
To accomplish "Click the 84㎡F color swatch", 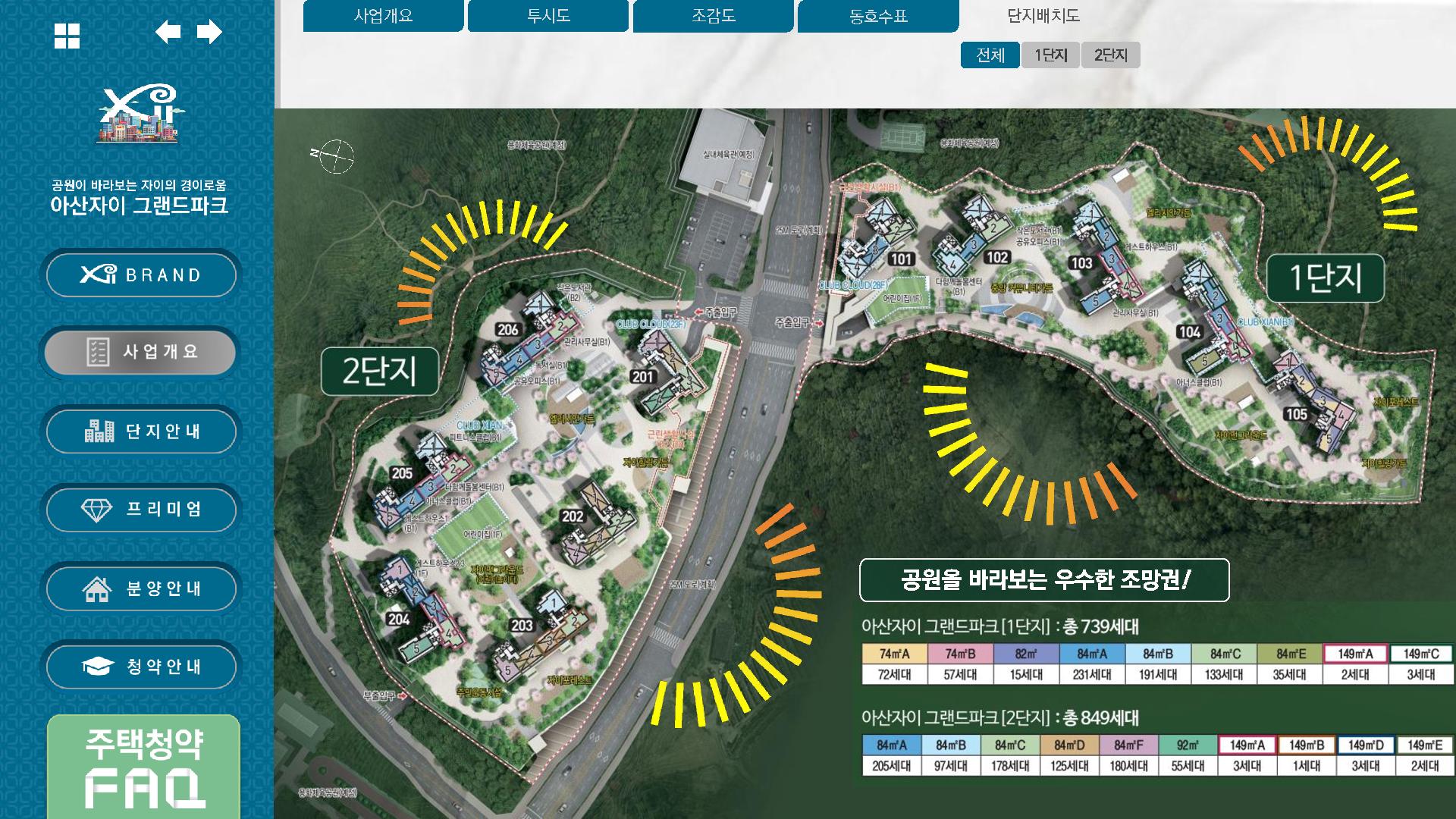I will click(1128, 745).
